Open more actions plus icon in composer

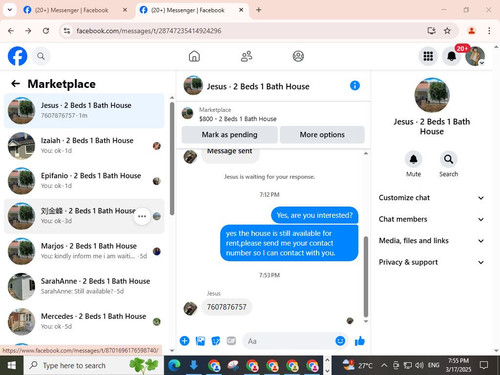[184, 341]
